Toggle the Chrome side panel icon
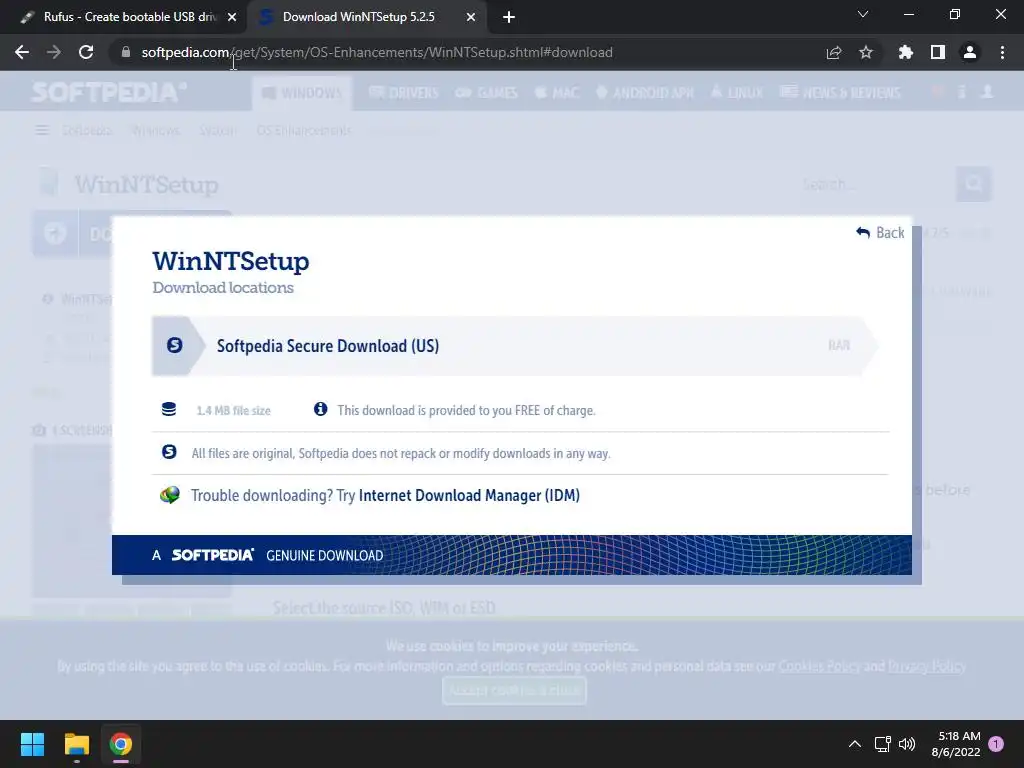 click(x=938, y=52)
